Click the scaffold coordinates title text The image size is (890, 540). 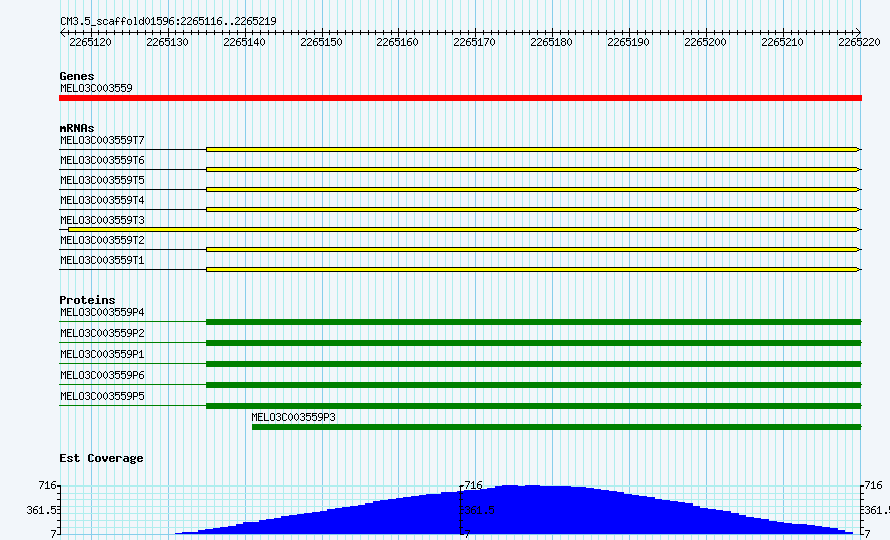[168, 22]
